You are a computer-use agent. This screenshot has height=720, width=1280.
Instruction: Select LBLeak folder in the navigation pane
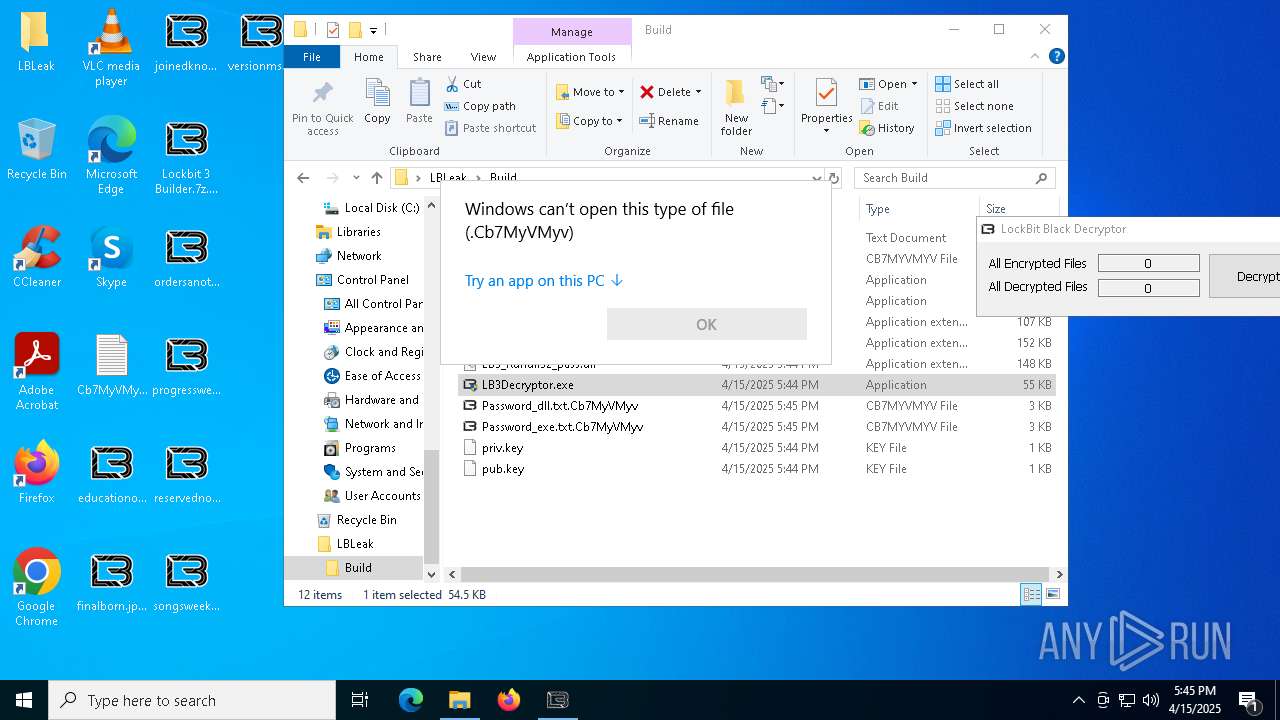[x=355, y=544]
